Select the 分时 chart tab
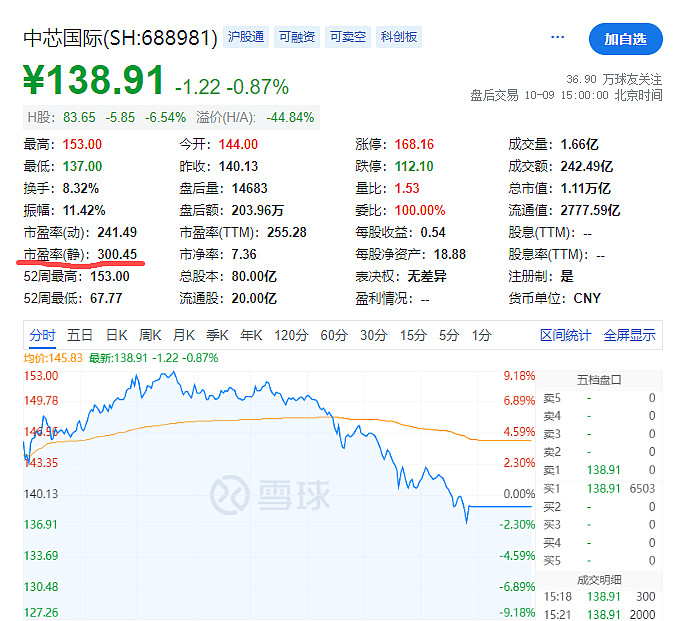The width and height of the screenshot is (686, 621). (x=42, y=335)
